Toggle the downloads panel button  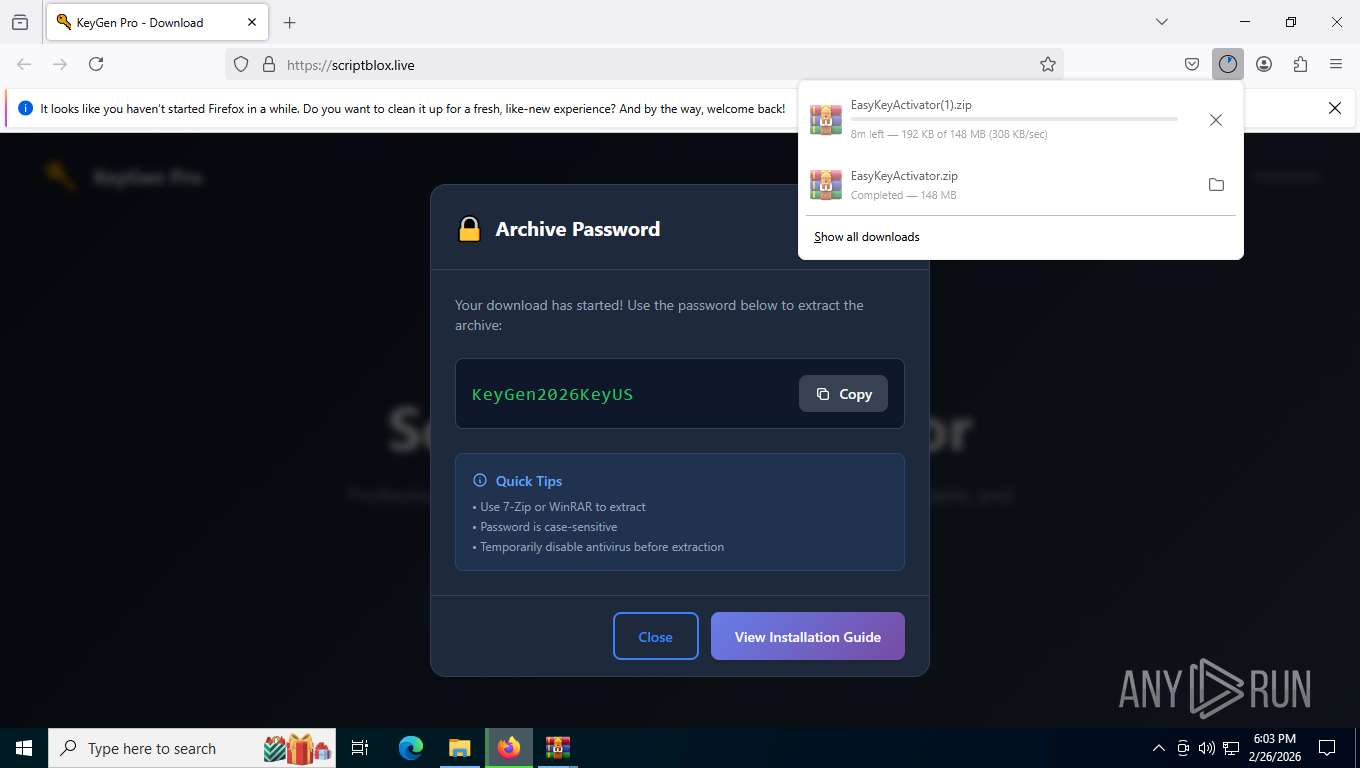1228,64
